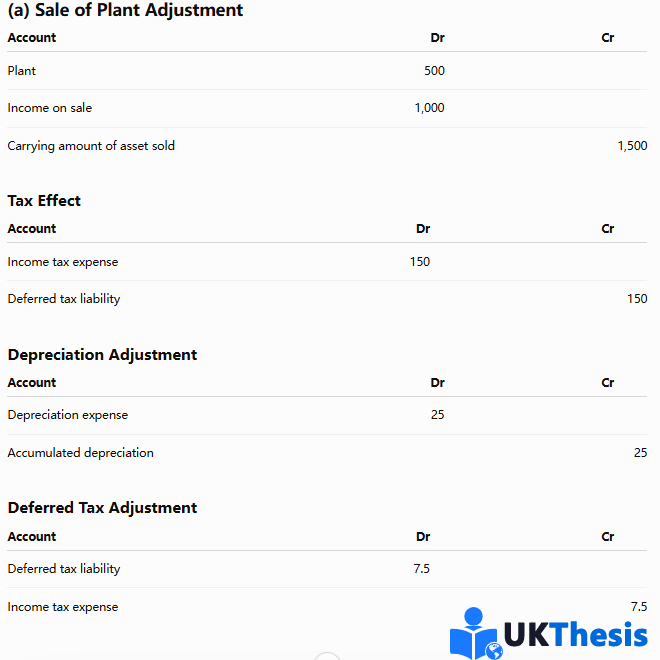This screenshot has width=660, height=660.
Task: Select the Sale of Plant Adjustment heading
Action: click(125, 10)
